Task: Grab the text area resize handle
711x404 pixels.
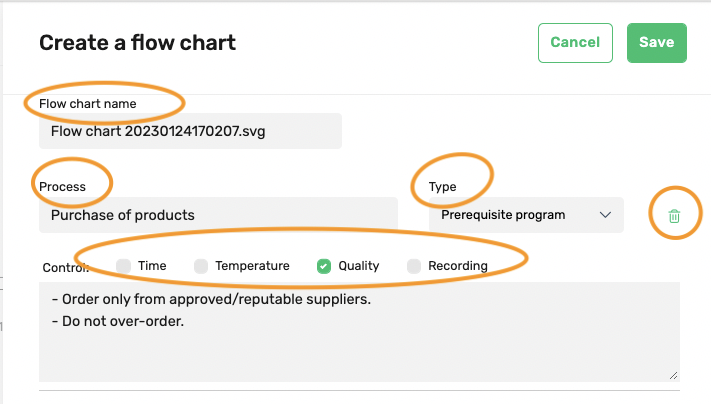Action: (x=673, y=375)
